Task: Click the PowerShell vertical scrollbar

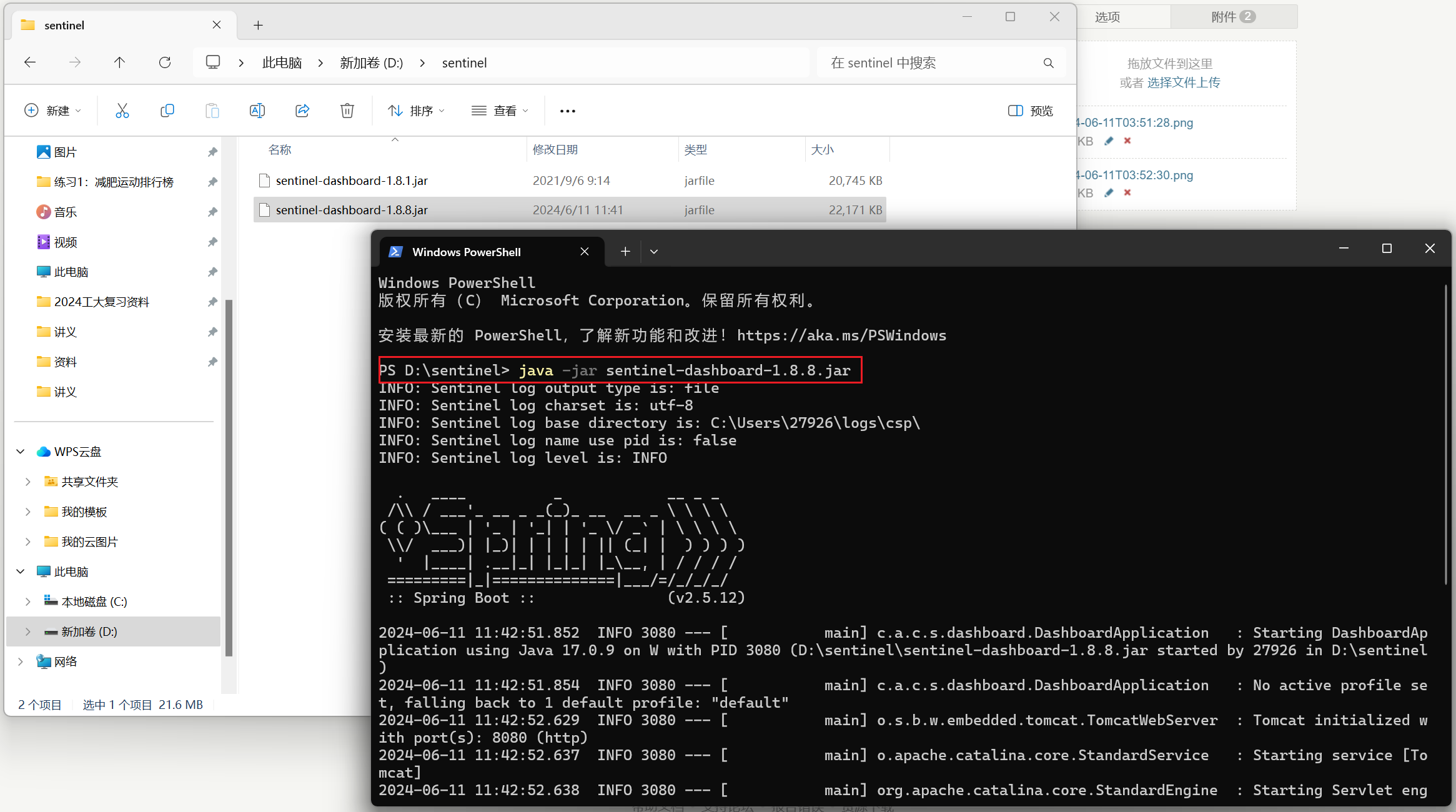Action: click(x=1445, y=434)
